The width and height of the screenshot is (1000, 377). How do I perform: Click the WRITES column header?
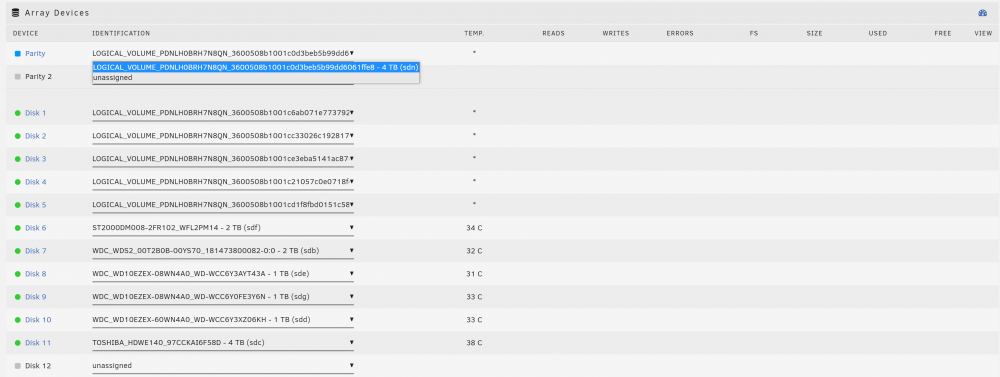click(616, 33)
